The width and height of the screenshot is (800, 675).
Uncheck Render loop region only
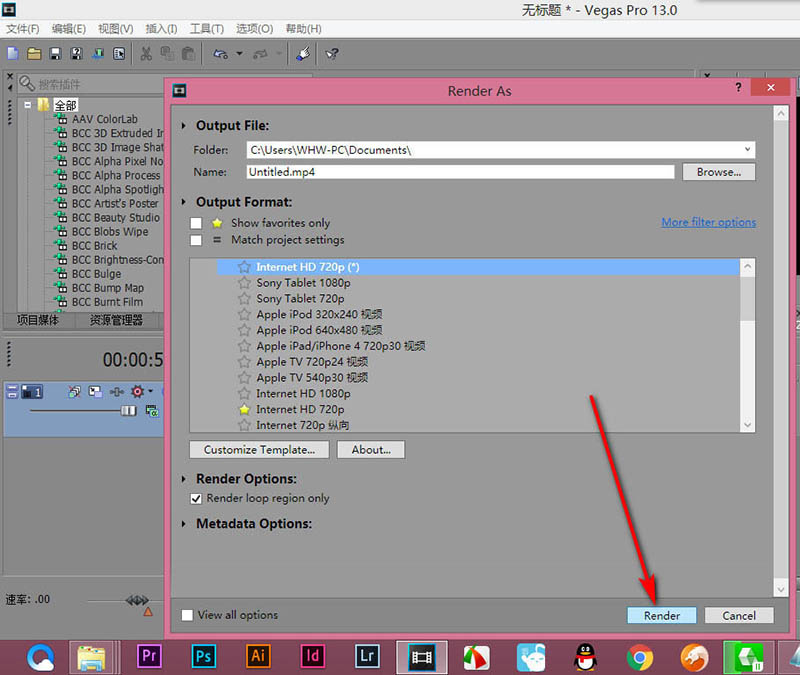click(x=196, y=498)
